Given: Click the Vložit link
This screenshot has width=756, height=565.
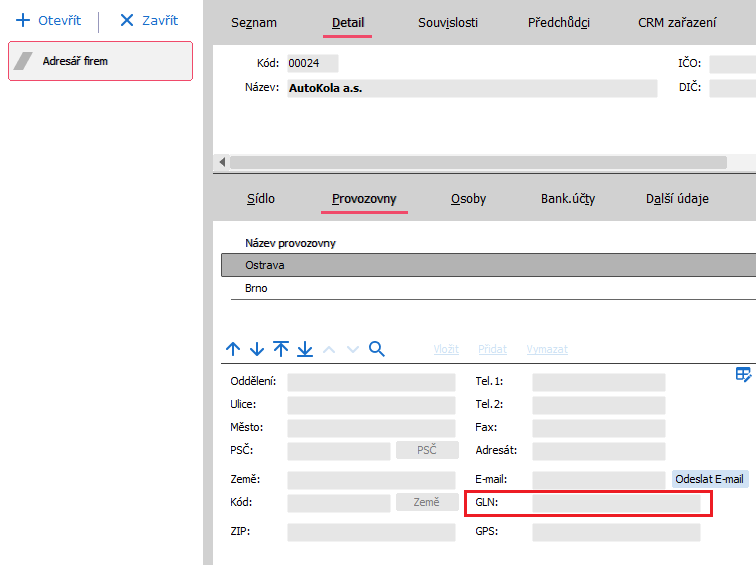Looking at the screenshot, I should [x=446, y=349].
